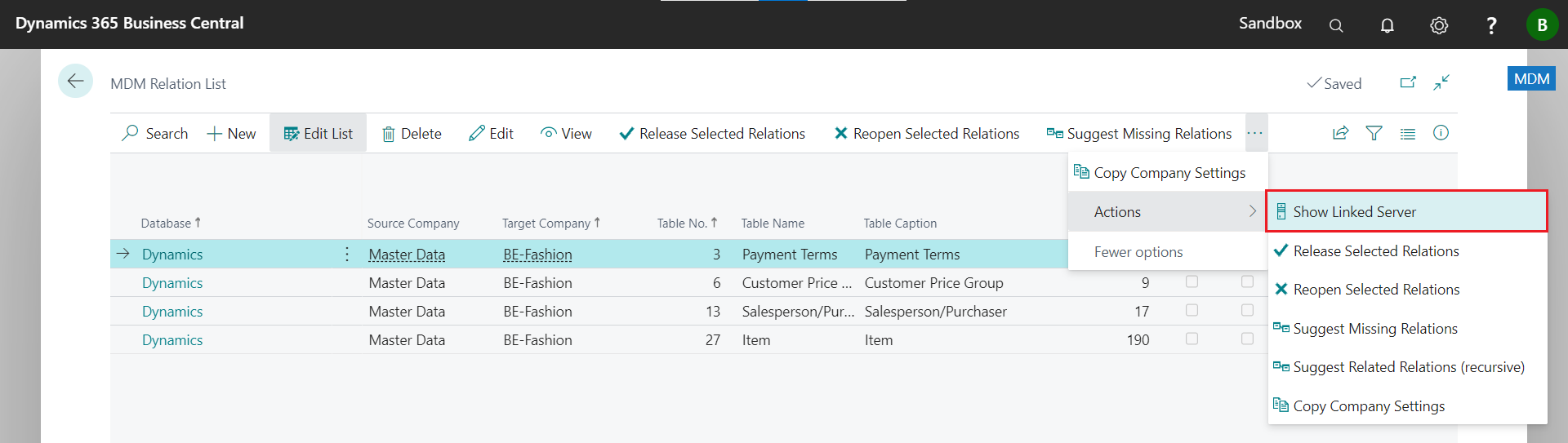Create a new relation with New
The width and height of the screenshot is (1568, 443).
[x=232, y=134]
